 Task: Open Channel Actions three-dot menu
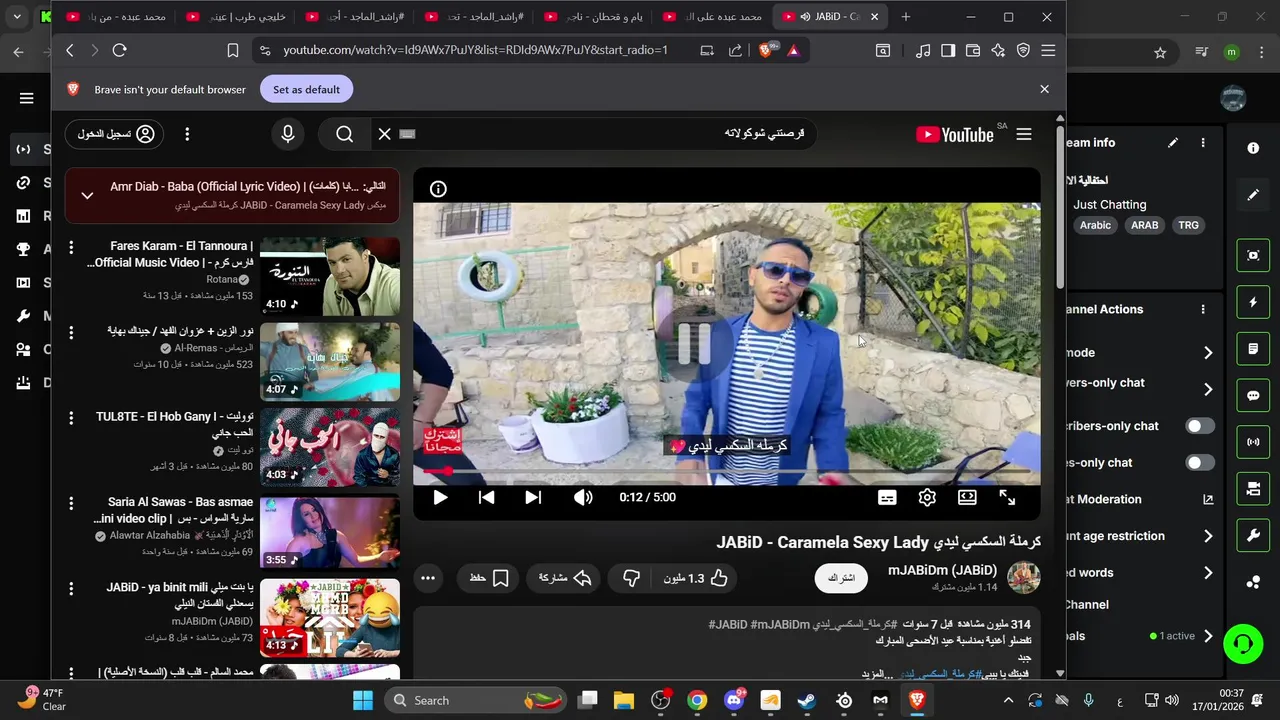coord(1203,310)
